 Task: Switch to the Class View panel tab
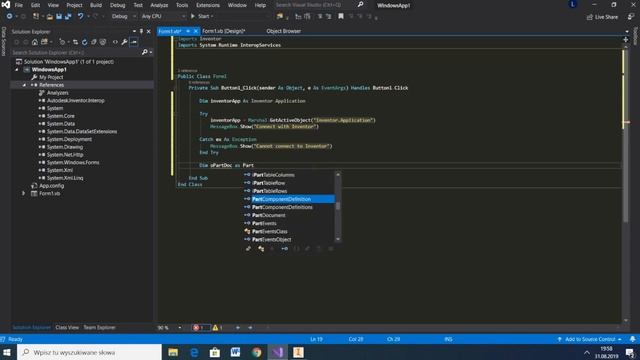click(x=67, y=327)
